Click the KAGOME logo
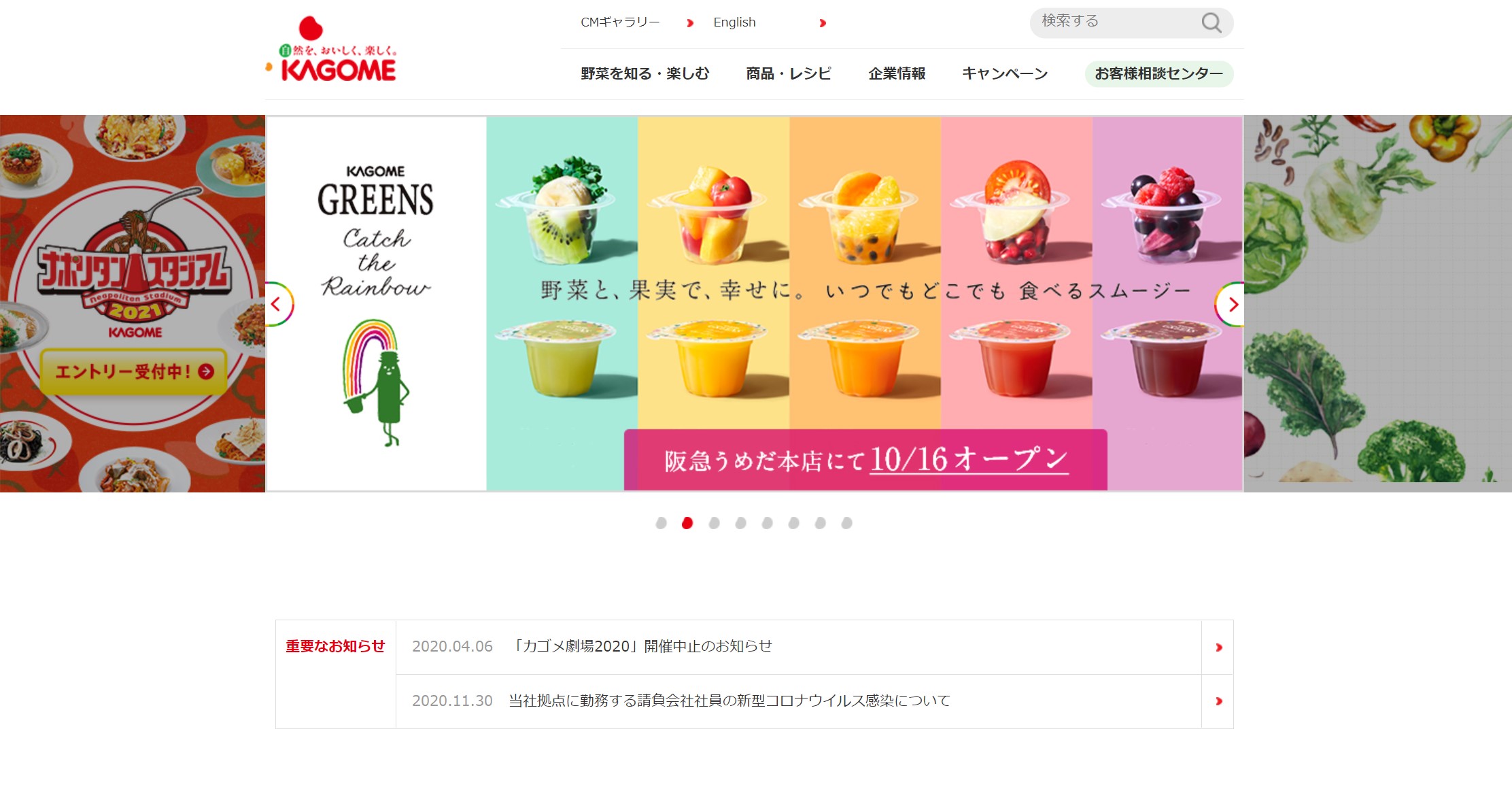 click(x=330, y=49)
